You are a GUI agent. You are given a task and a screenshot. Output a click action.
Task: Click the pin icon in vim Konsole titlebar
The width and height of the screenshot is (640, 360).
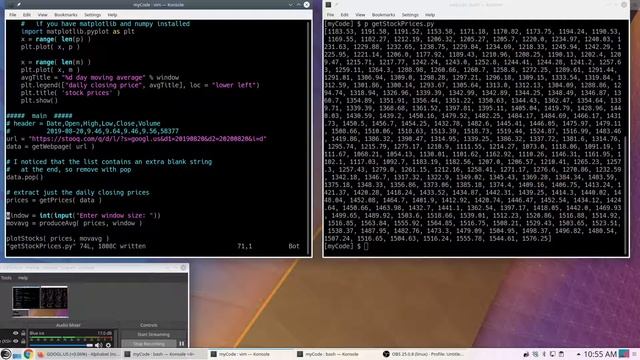(x=19, y=4)
